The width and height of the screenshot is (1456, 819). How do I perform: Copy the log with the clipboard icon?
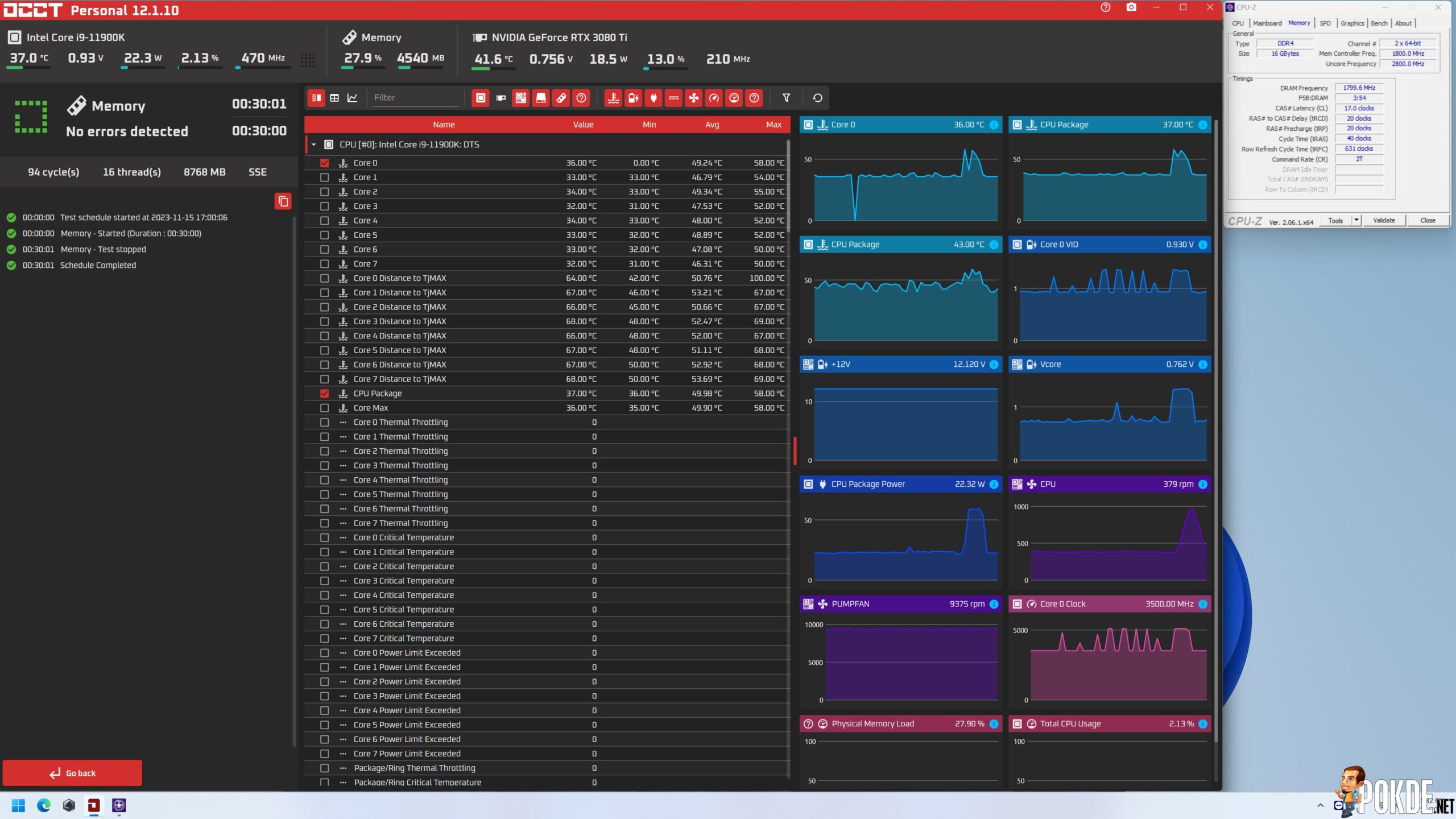pos(283,201)
